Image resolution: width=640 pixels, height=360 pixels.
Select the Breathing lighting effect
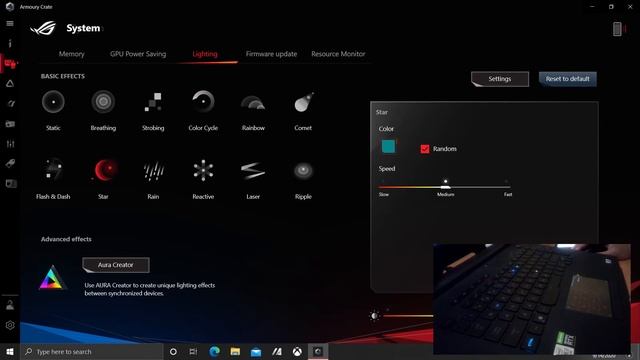[103, 102]
